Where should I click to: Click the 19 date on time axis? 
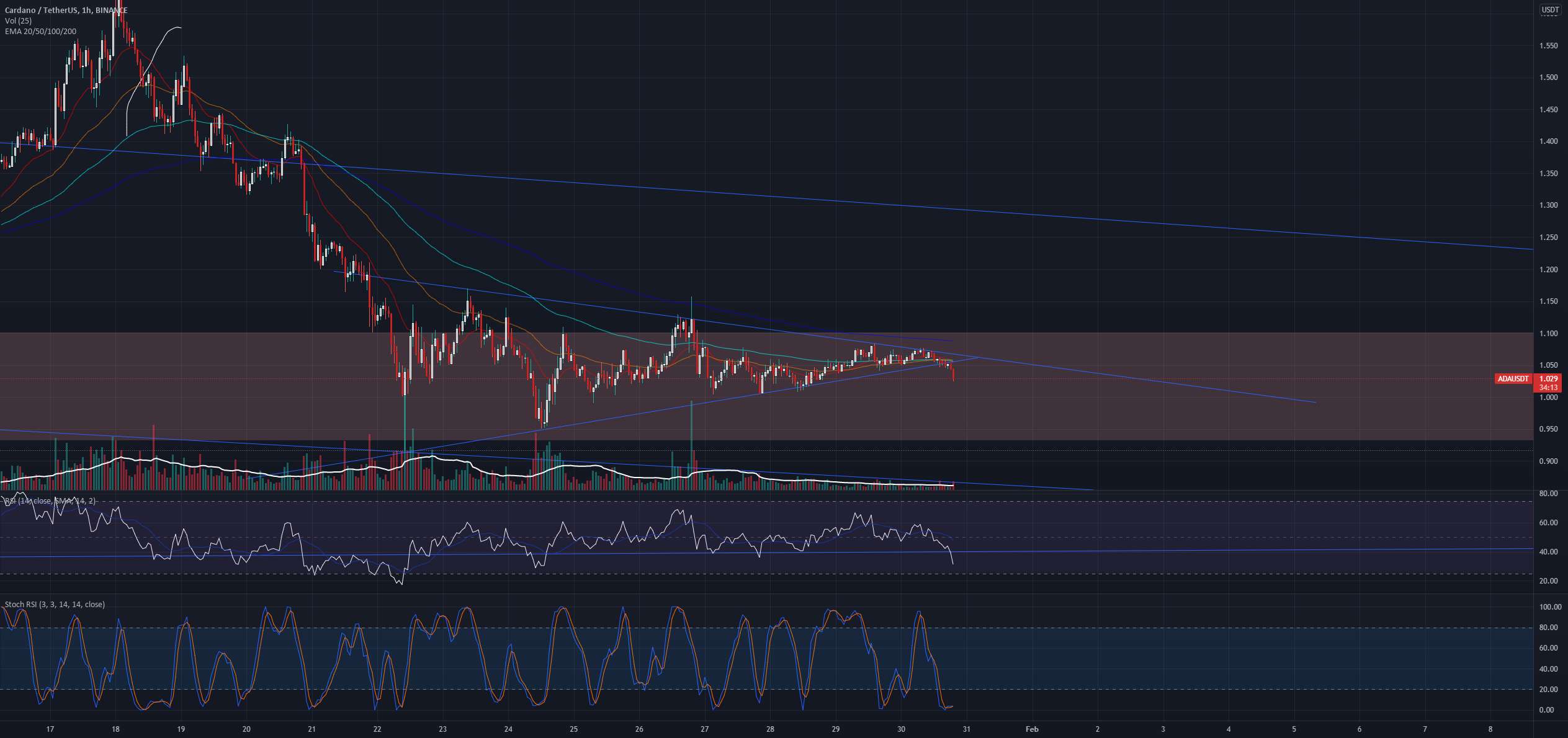(x=181, y=729)
